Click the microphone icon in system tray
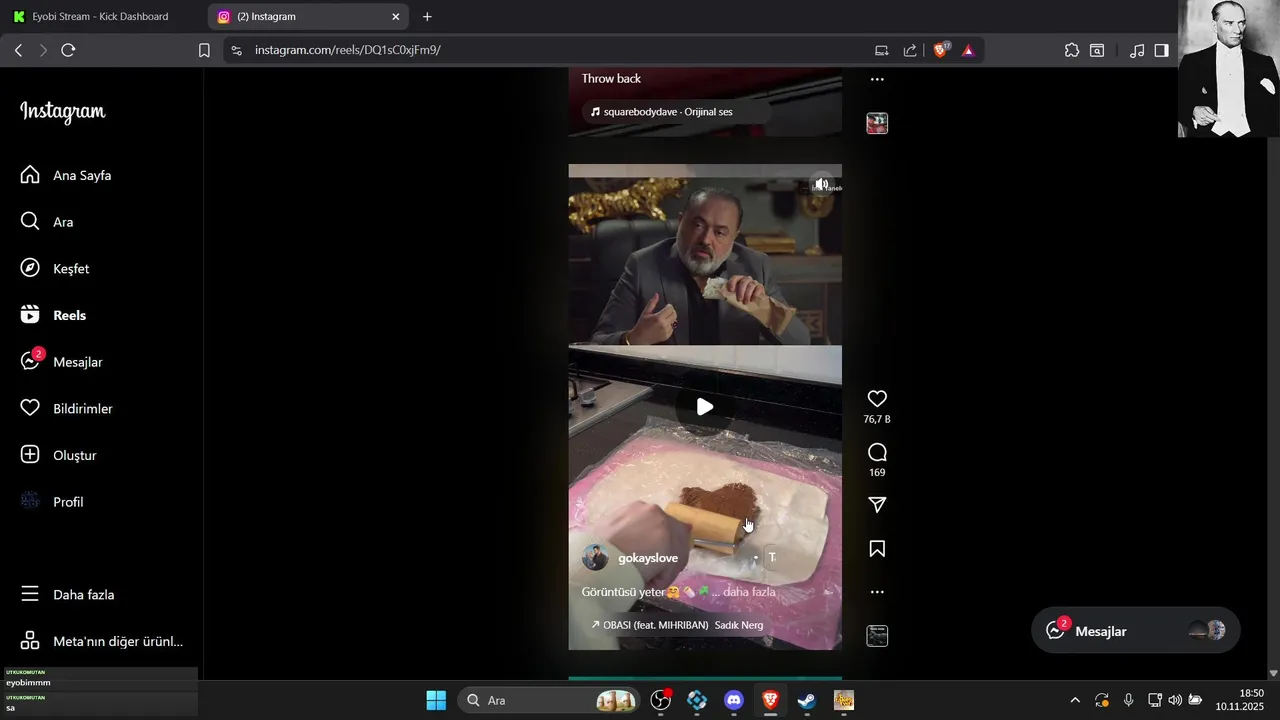 click(1128, 700)
